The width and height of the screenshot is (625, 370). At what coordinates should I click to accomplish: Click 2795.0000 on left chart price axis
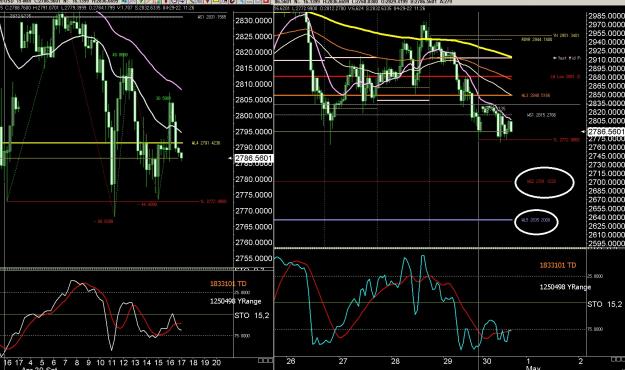254,132
